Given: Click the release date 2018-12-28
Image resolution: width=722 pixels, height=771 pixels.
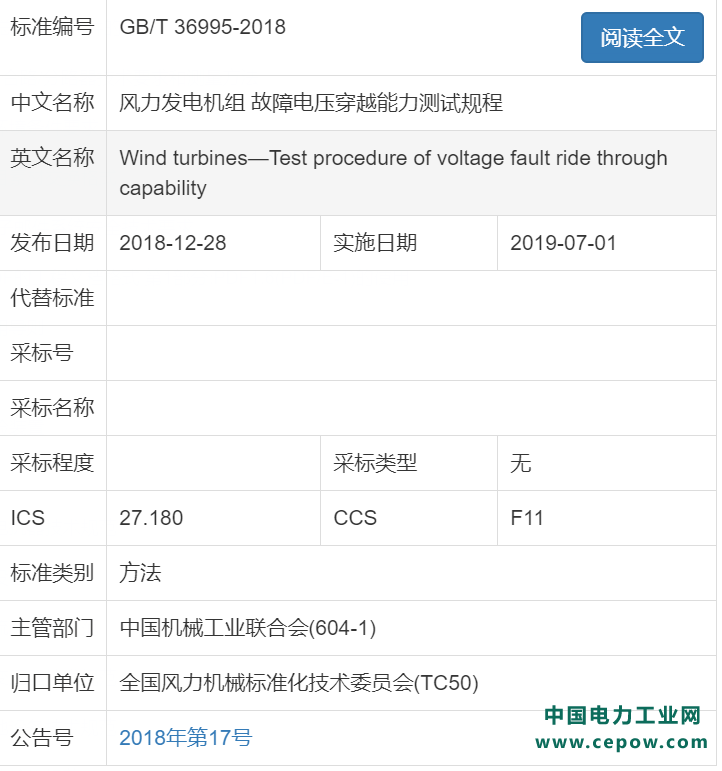Looking at the screenshot, I should pyautogui.click(x=173, y=243).
